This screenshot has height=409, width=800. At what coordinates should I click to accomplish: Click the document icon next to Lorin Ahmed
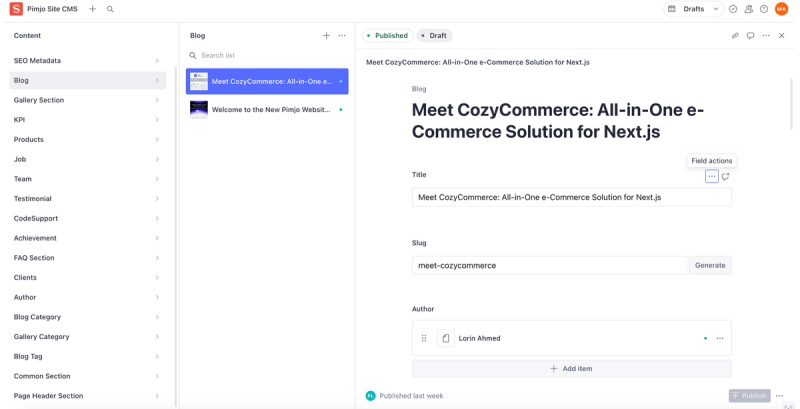point(445,338)
